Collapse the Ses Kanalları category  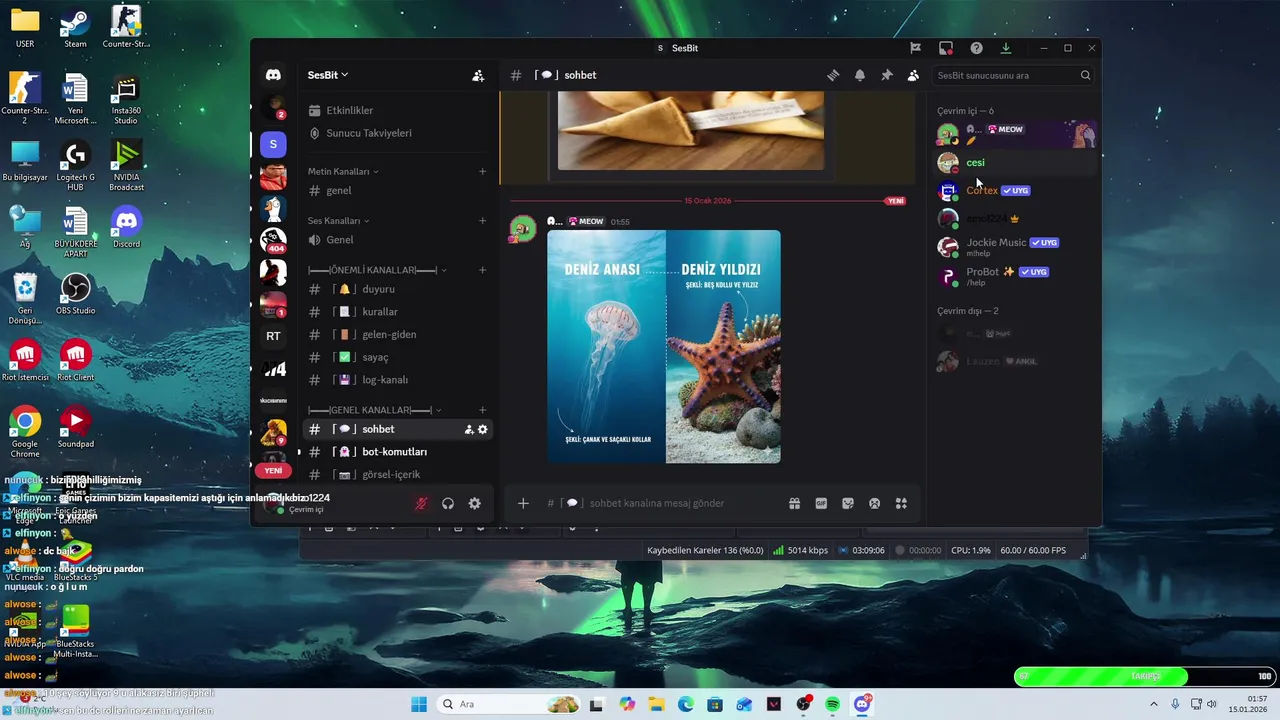[338, 220]
